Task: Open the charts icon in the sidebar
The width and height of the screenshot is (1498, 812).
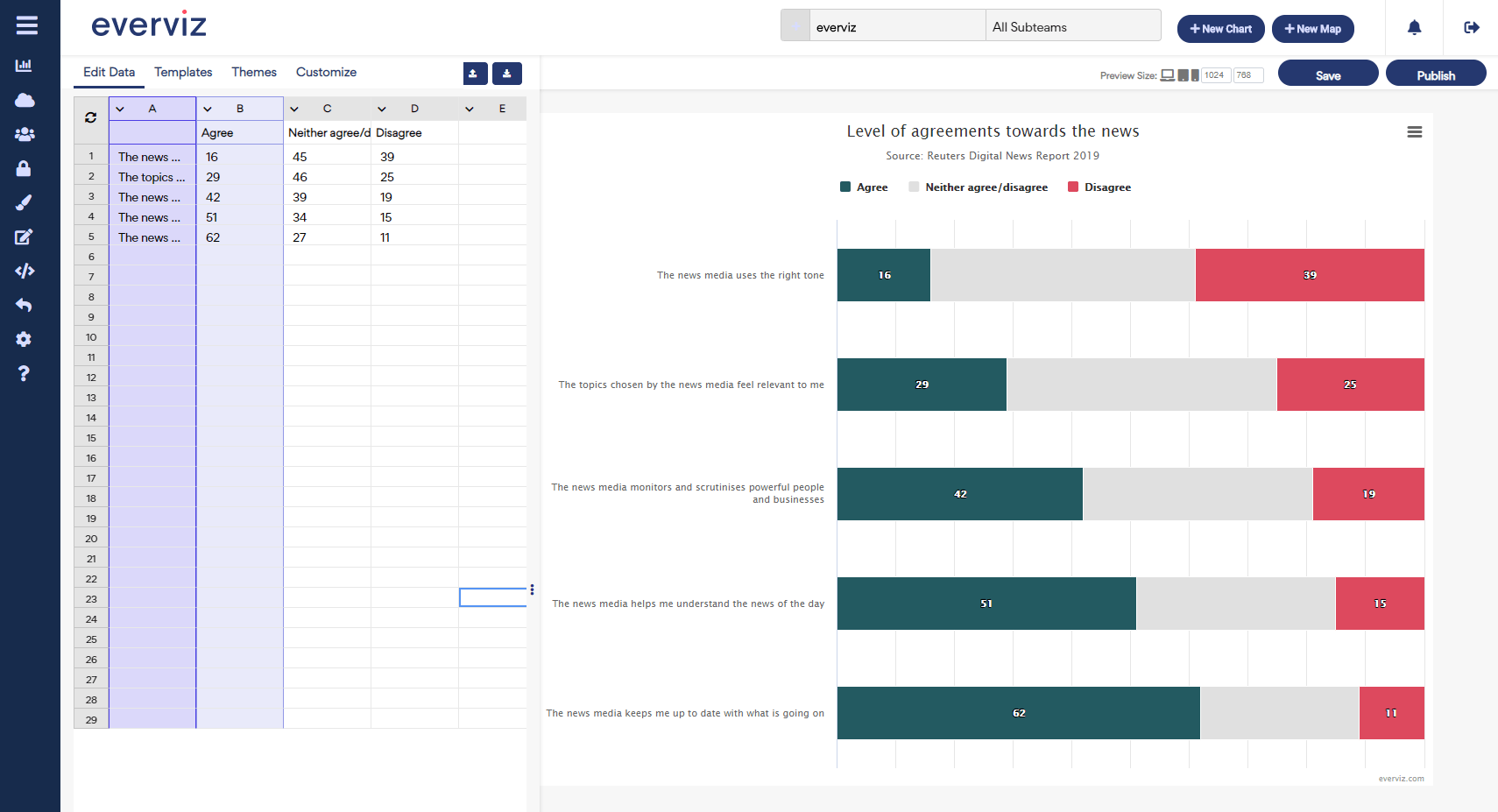Action: coord(24,66)
